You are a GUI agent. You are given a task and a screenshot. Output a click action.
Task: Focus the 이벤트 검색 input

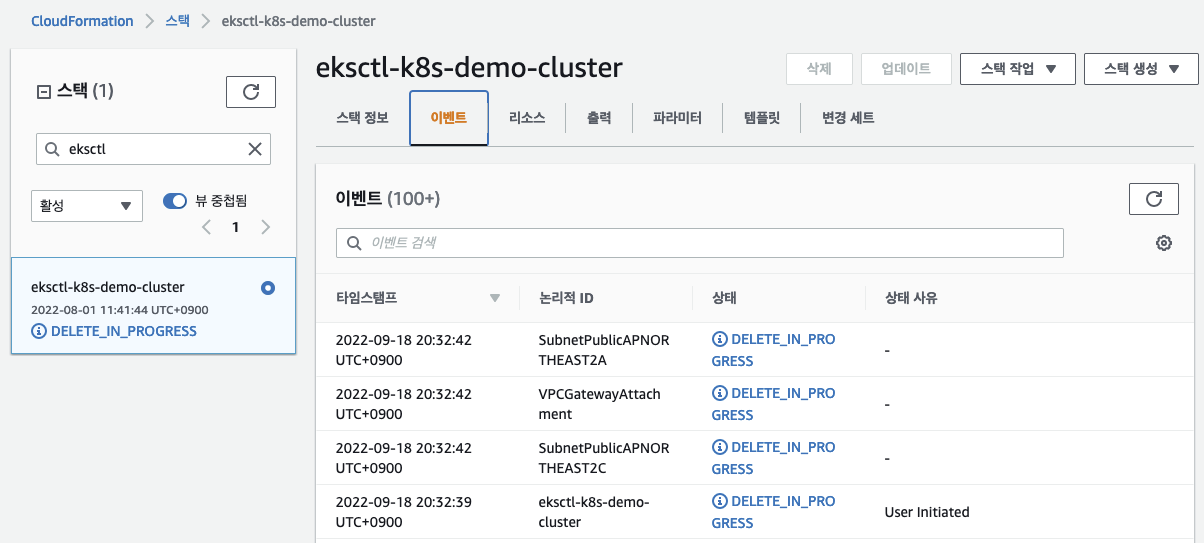click(700, 243)
